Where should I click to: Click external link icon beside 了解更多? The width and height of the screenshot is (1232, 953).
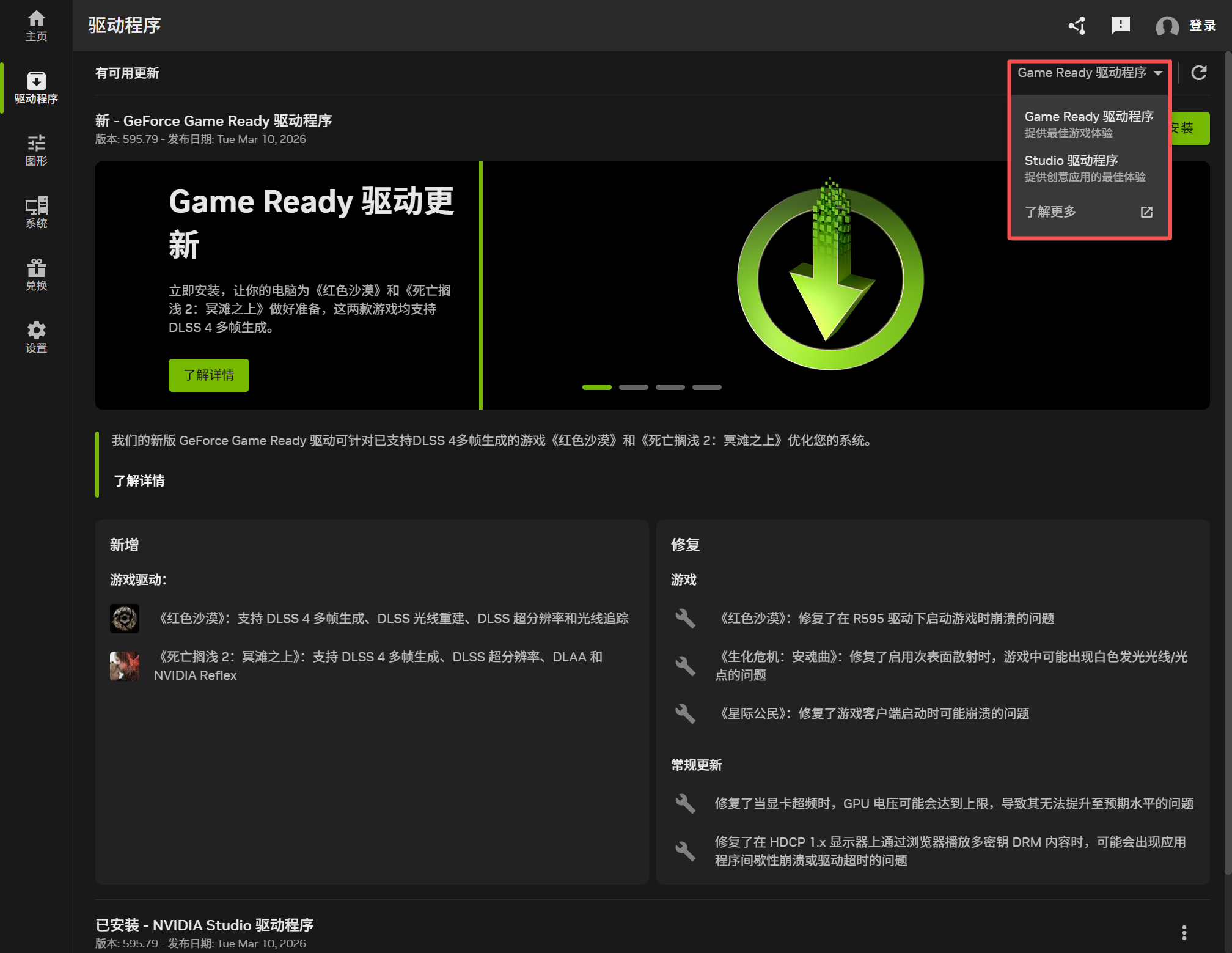click(x=1146, y=212)
